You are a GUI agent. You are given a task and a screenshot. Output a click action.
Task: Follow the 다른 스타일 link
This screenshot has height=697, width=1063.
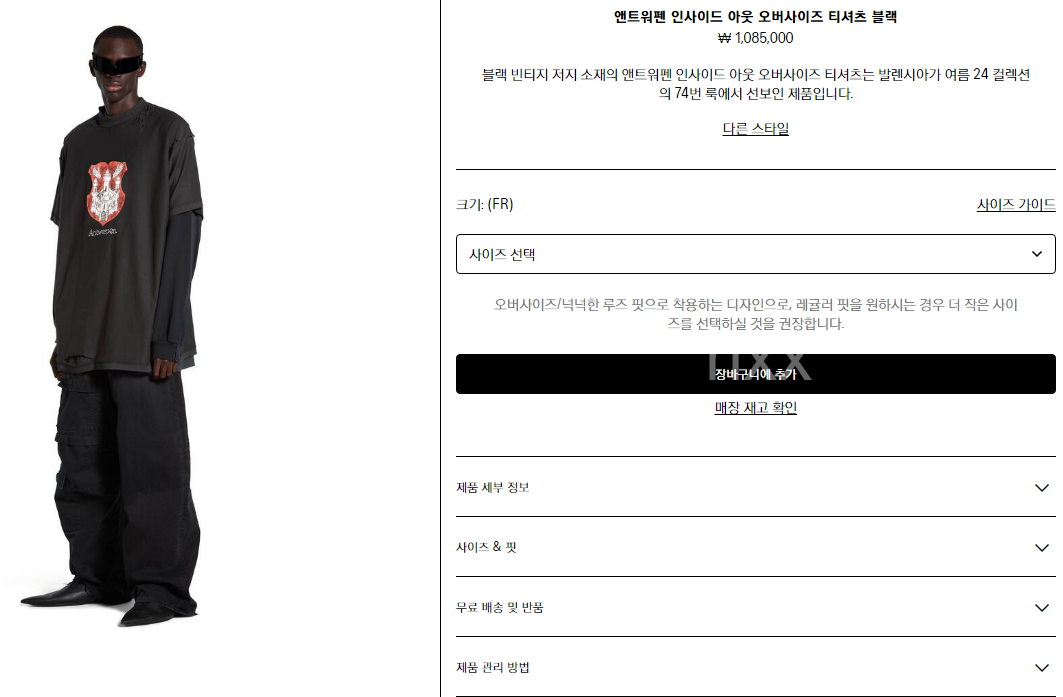coord(755,128)
